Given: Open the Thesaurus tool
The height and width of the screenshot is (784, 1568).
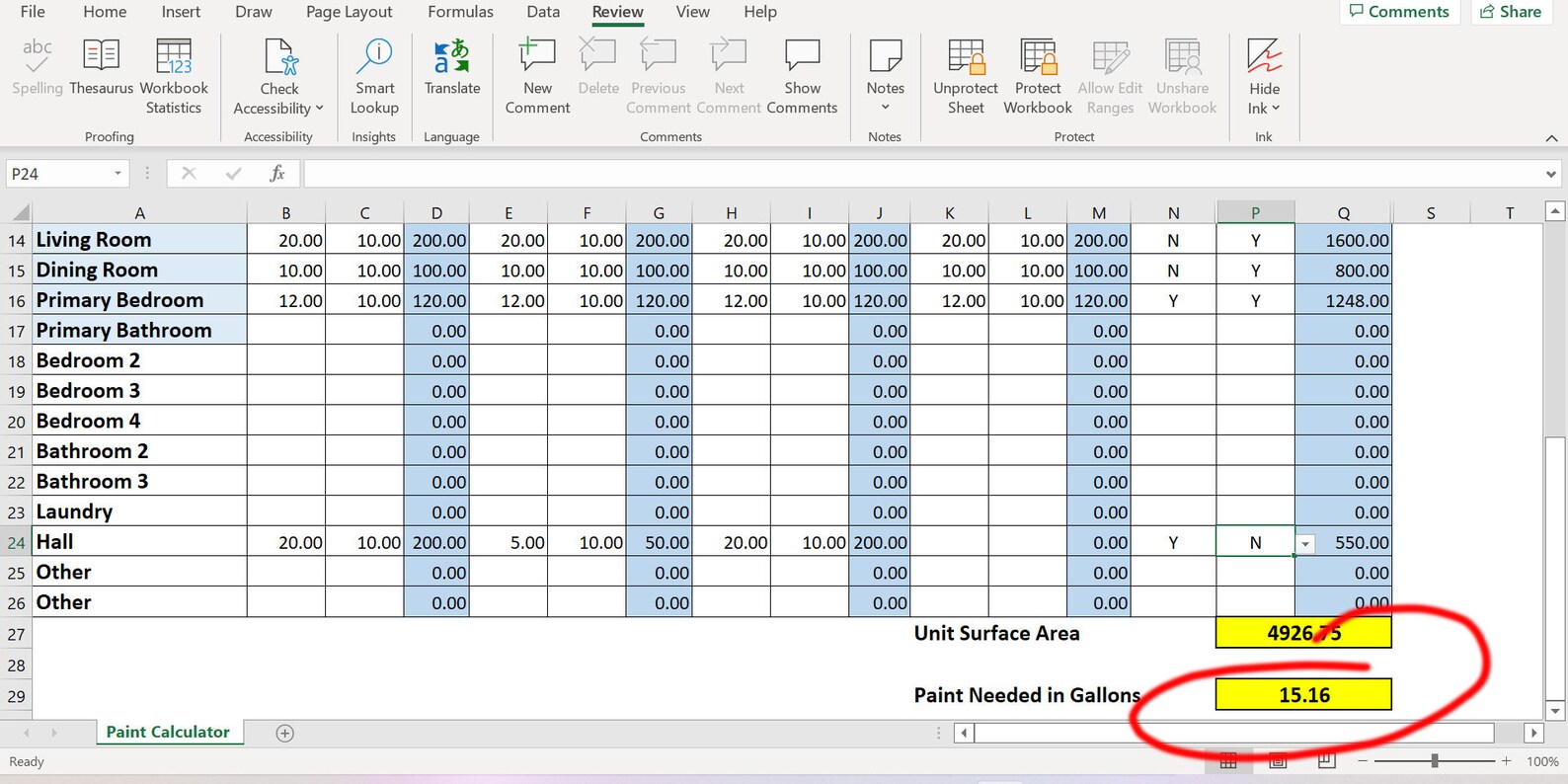Looking at the screenshot, I should coord(101,67).
